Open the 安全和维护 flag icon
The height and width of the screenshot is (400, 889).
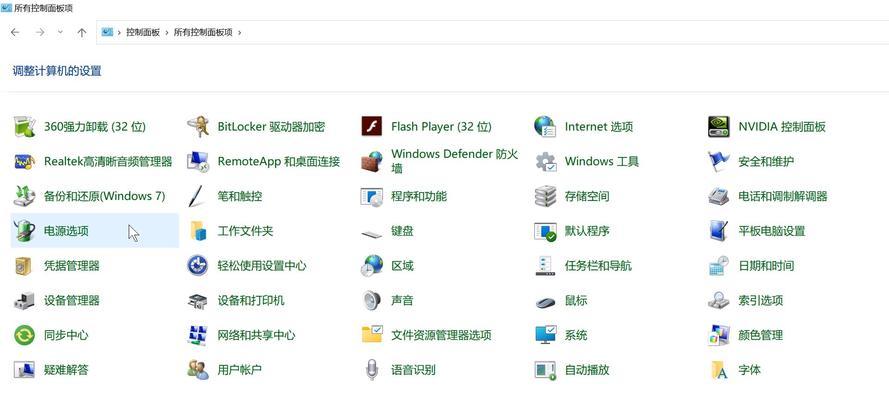tap(719, 161)
